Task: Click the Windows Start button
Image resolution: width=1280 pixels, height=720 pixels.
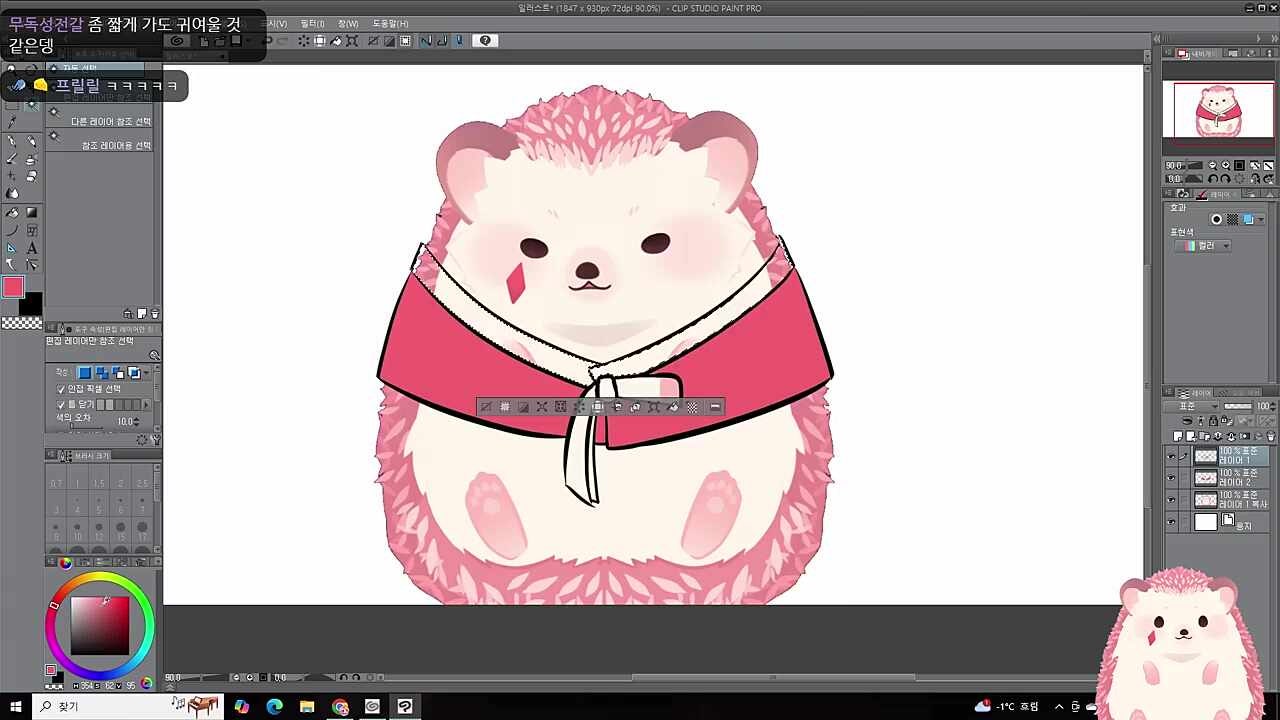Action: (15, 706)
